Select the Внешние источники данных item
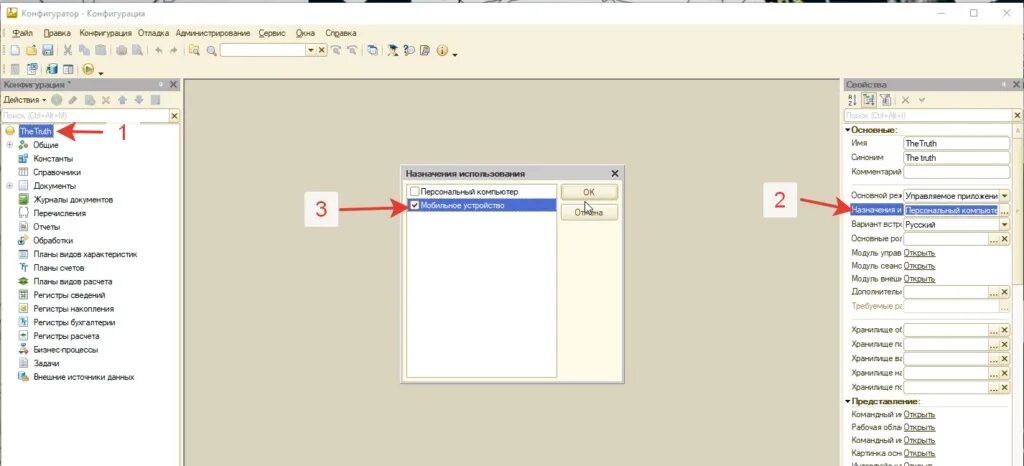 [x=84, y=377]
